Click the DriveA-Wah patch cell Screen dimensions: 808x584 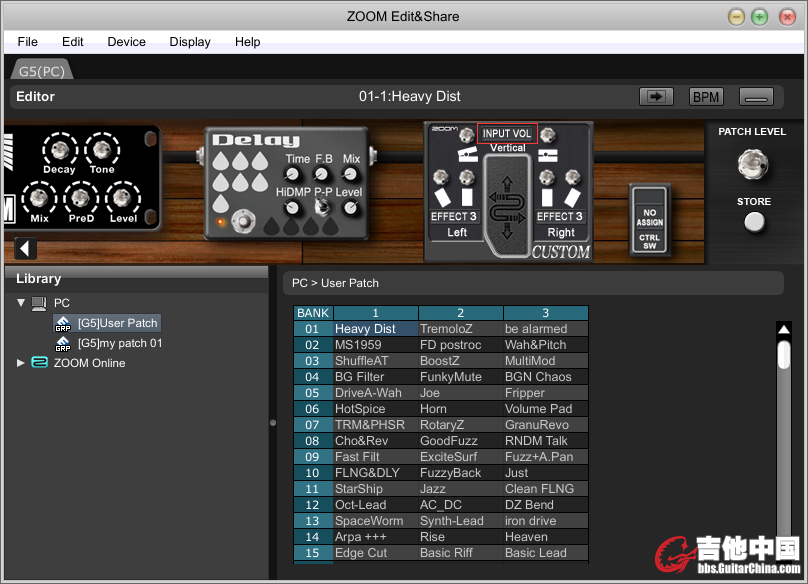(x=376, y=393)
